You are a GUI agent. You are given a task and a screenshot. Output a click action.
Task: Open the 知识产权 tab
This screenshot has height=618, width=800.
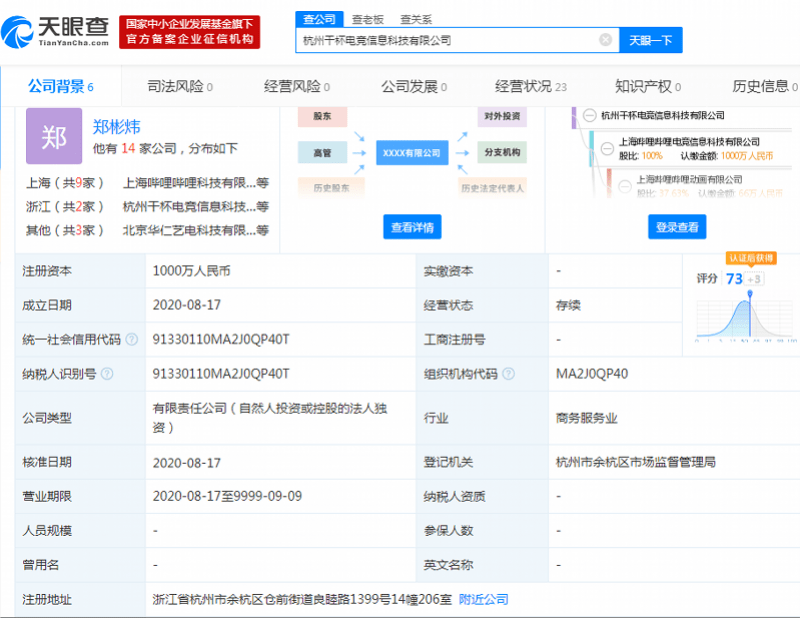648,86
